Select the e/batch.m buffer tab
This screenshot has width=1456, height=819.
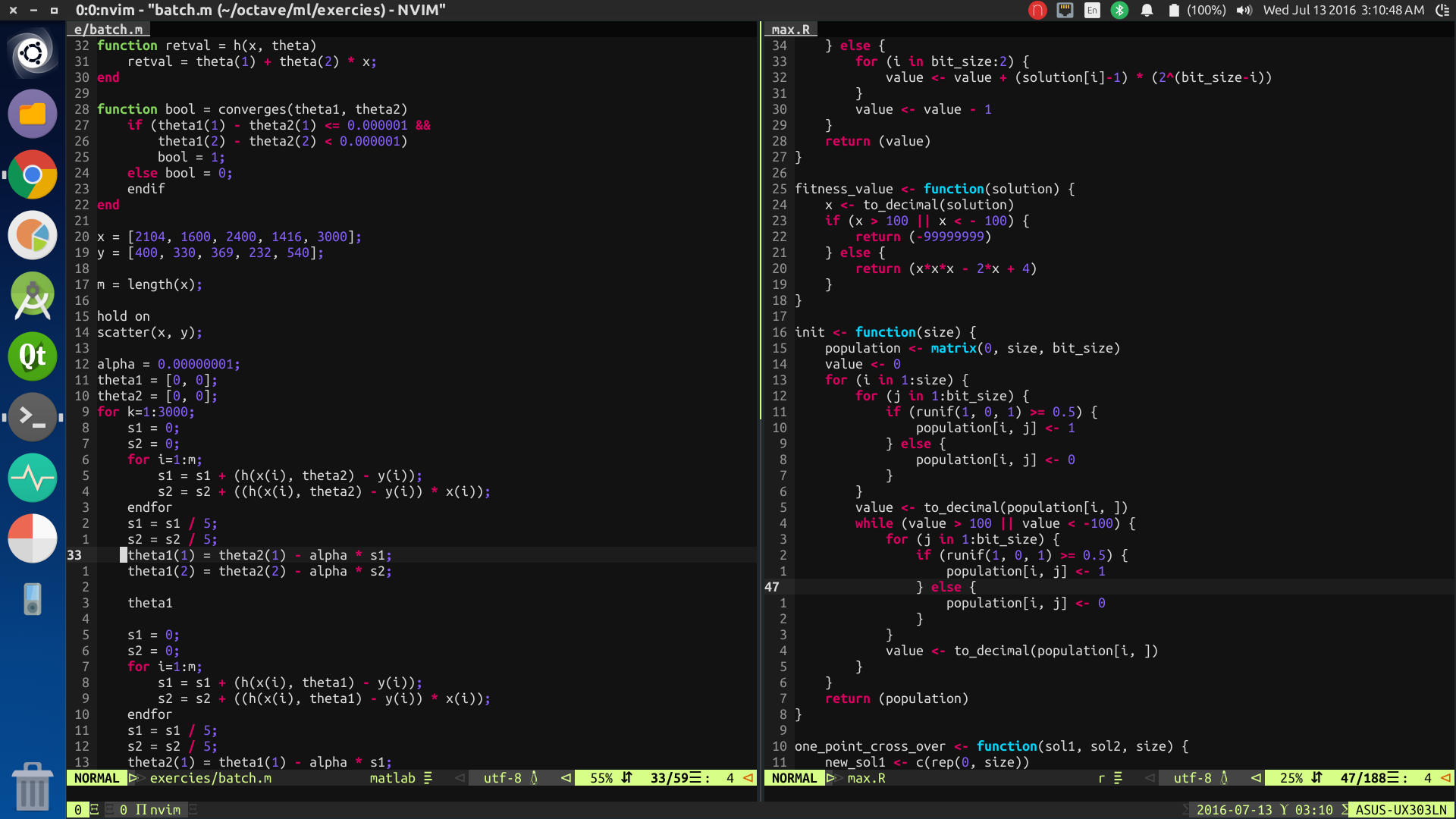[x=108, y=30]
